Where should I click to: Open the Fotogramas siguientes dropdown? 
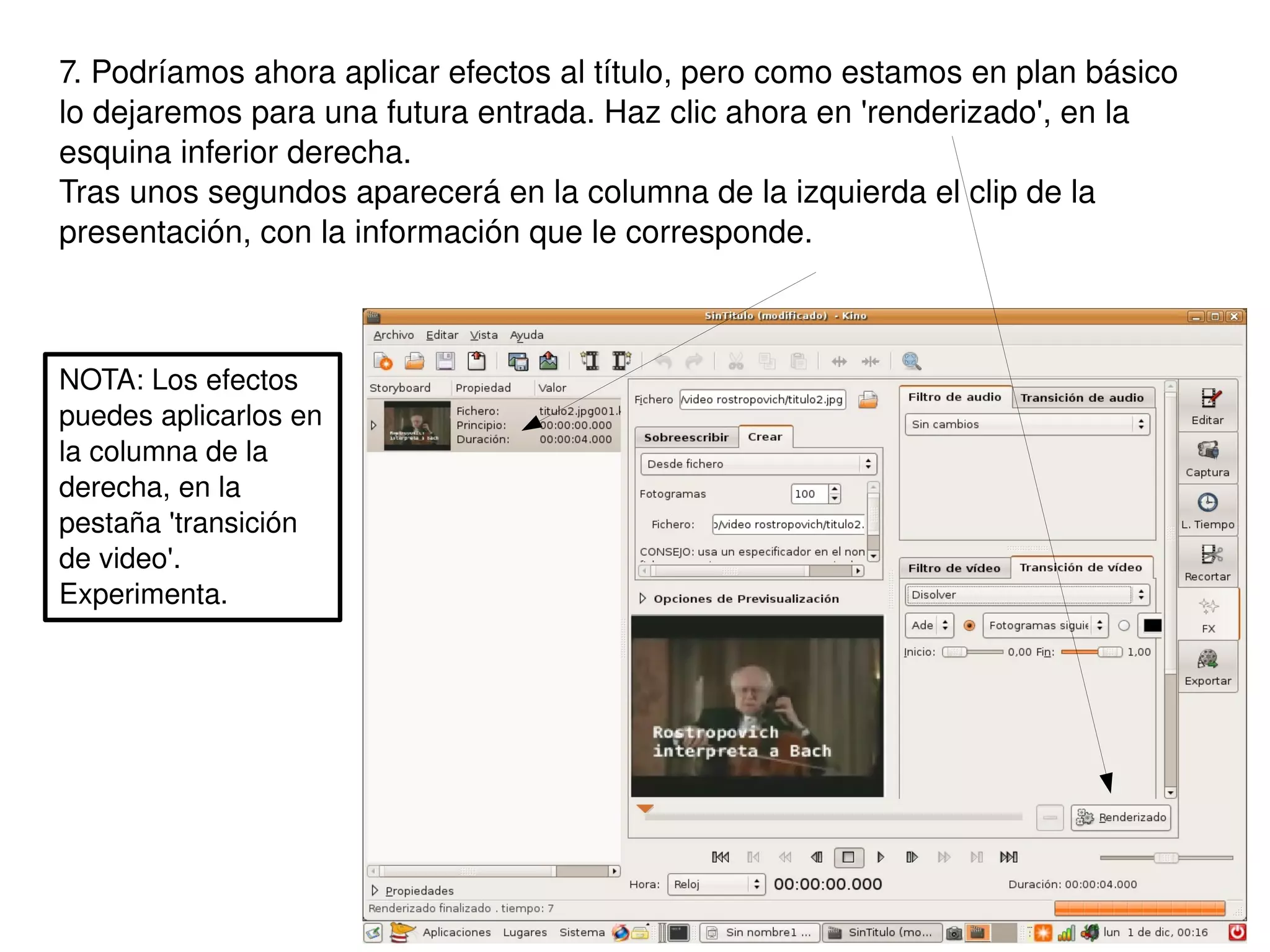pyautogui.click(x=1046, y=625)
